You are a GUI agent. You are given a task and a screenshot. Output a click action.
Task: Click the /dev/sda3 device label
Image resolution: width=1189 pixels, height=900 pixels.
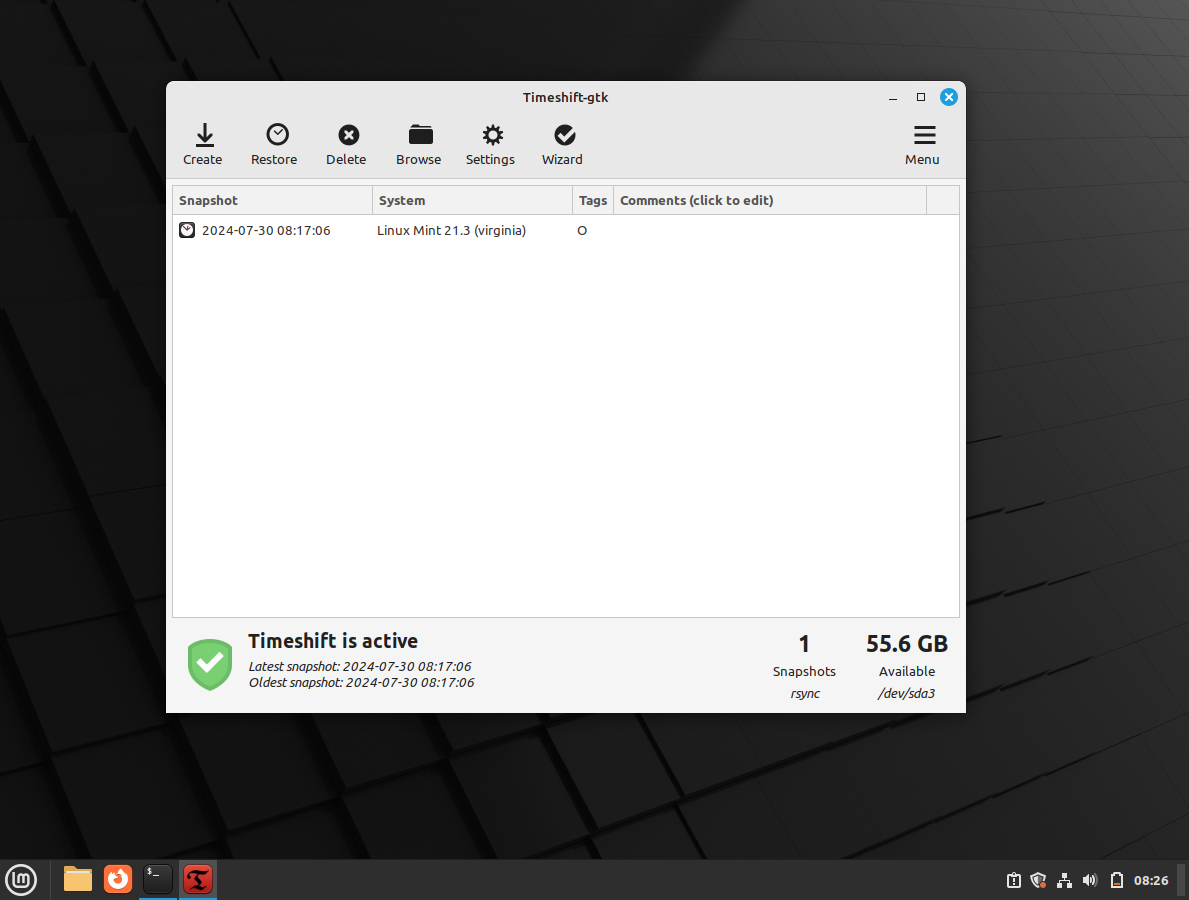pyautogui.click(x=907, y=694)
